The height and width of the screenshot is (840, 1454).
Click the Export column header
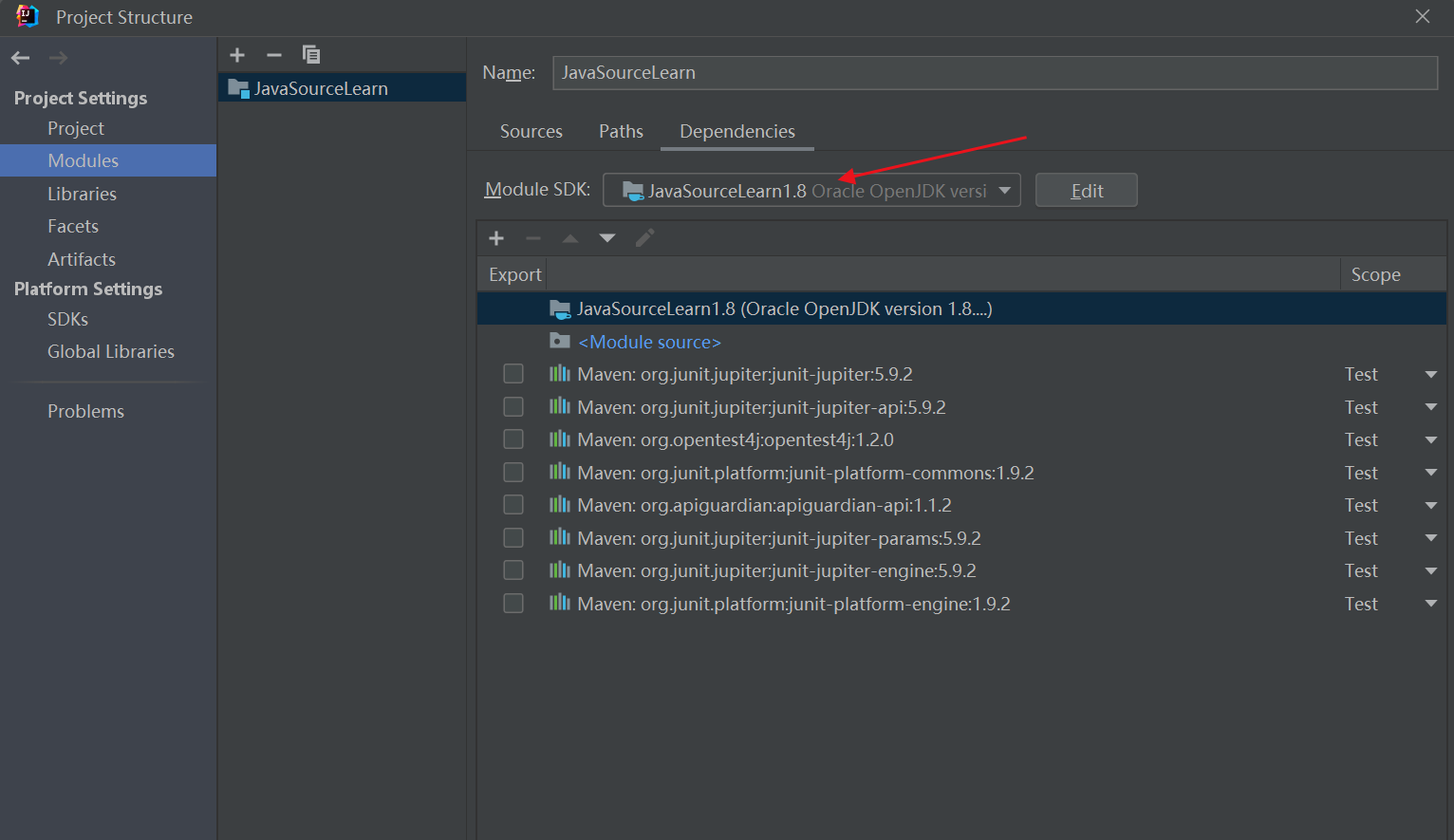pos(514,274)
